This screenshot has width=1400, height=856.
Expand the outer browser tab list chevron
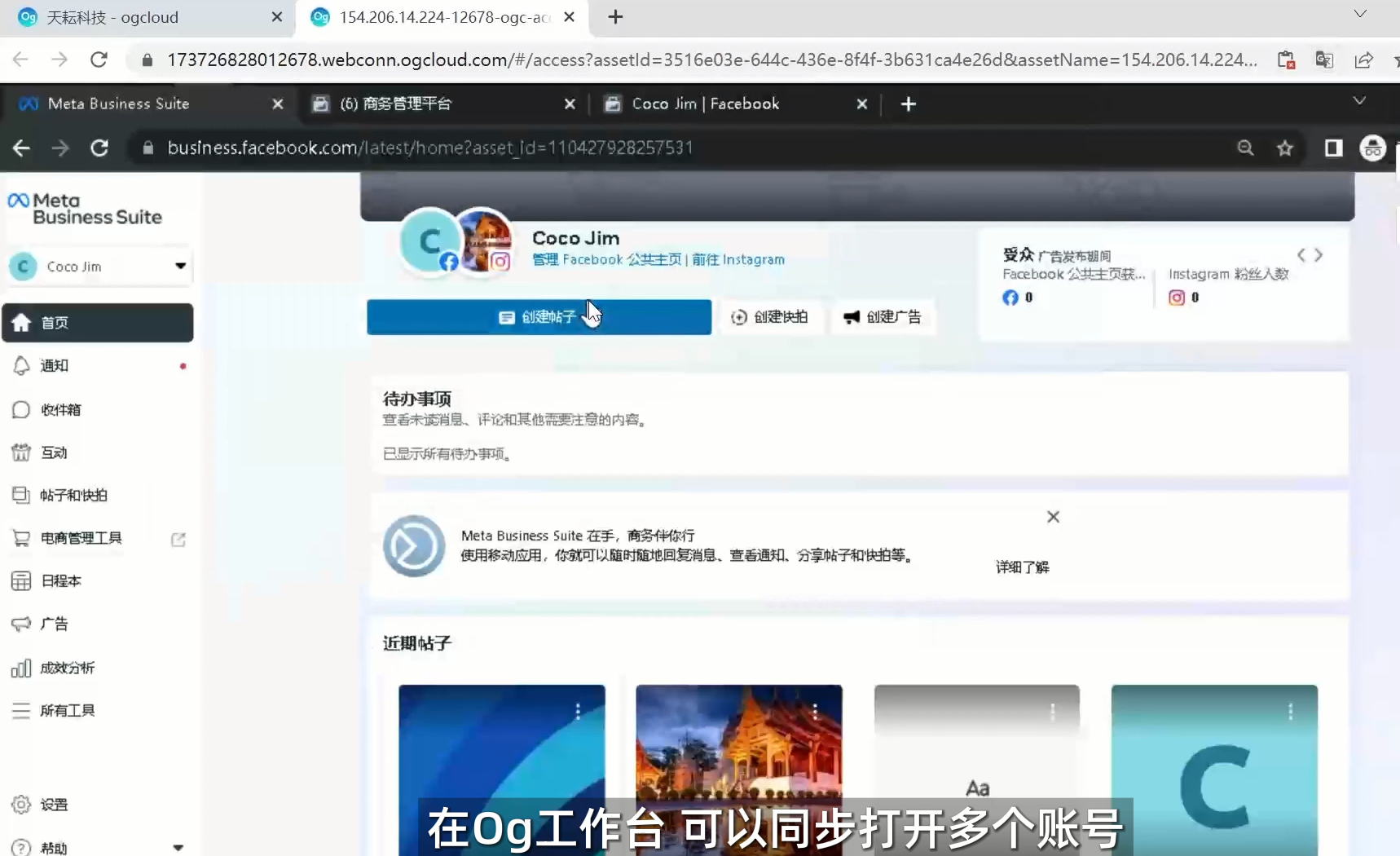pos(1360,14)
